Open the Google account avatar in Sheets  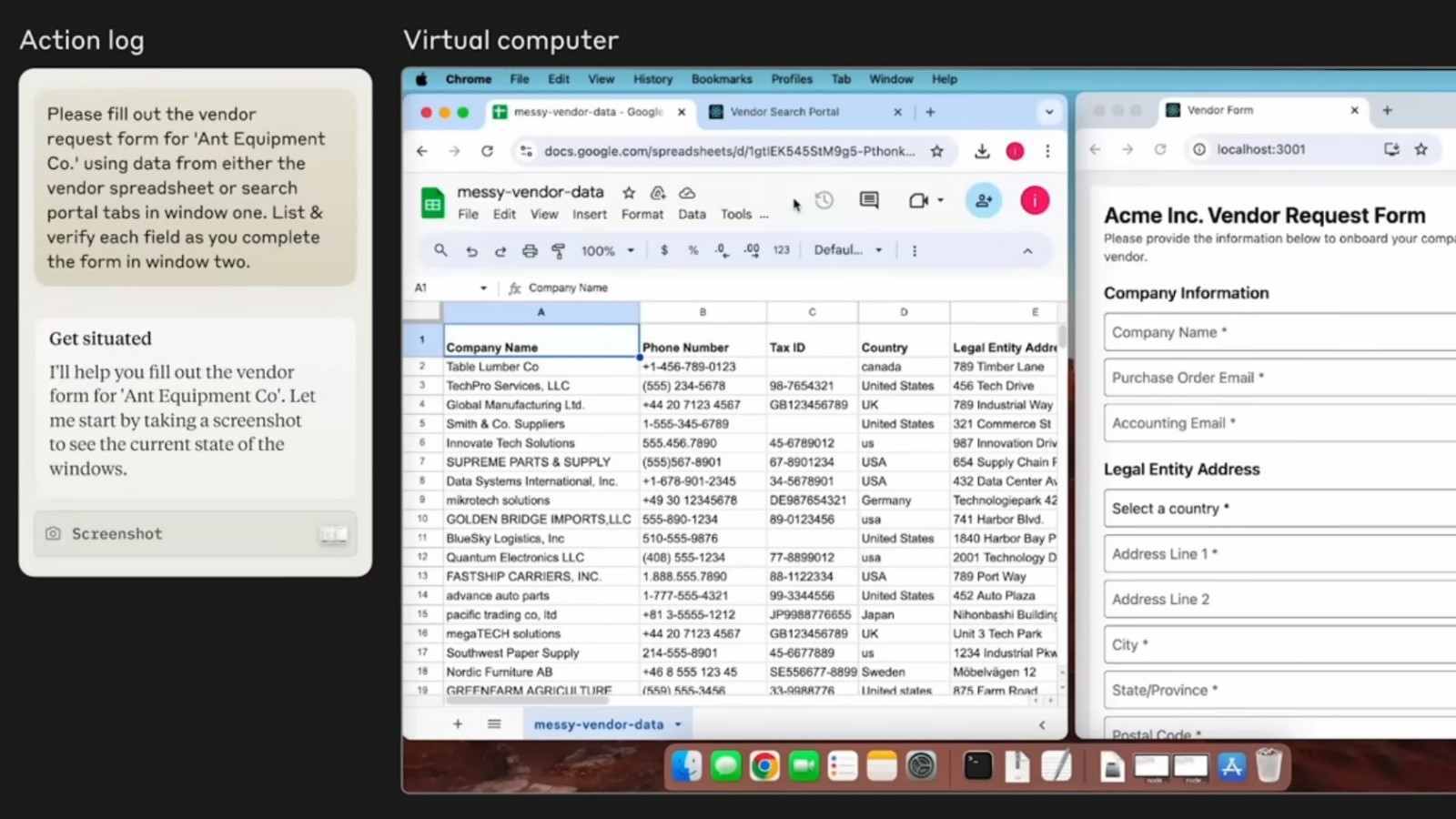[x=1035, y=200]
